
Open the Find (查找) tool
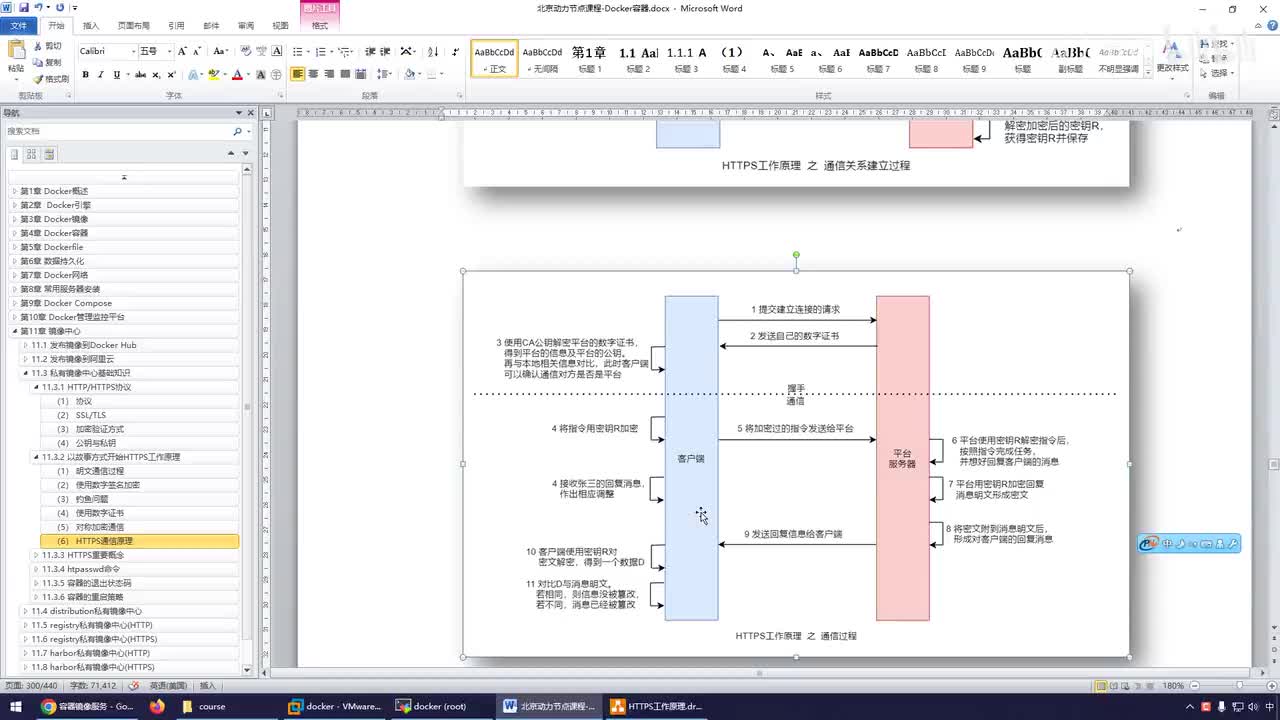(1219, 45)
